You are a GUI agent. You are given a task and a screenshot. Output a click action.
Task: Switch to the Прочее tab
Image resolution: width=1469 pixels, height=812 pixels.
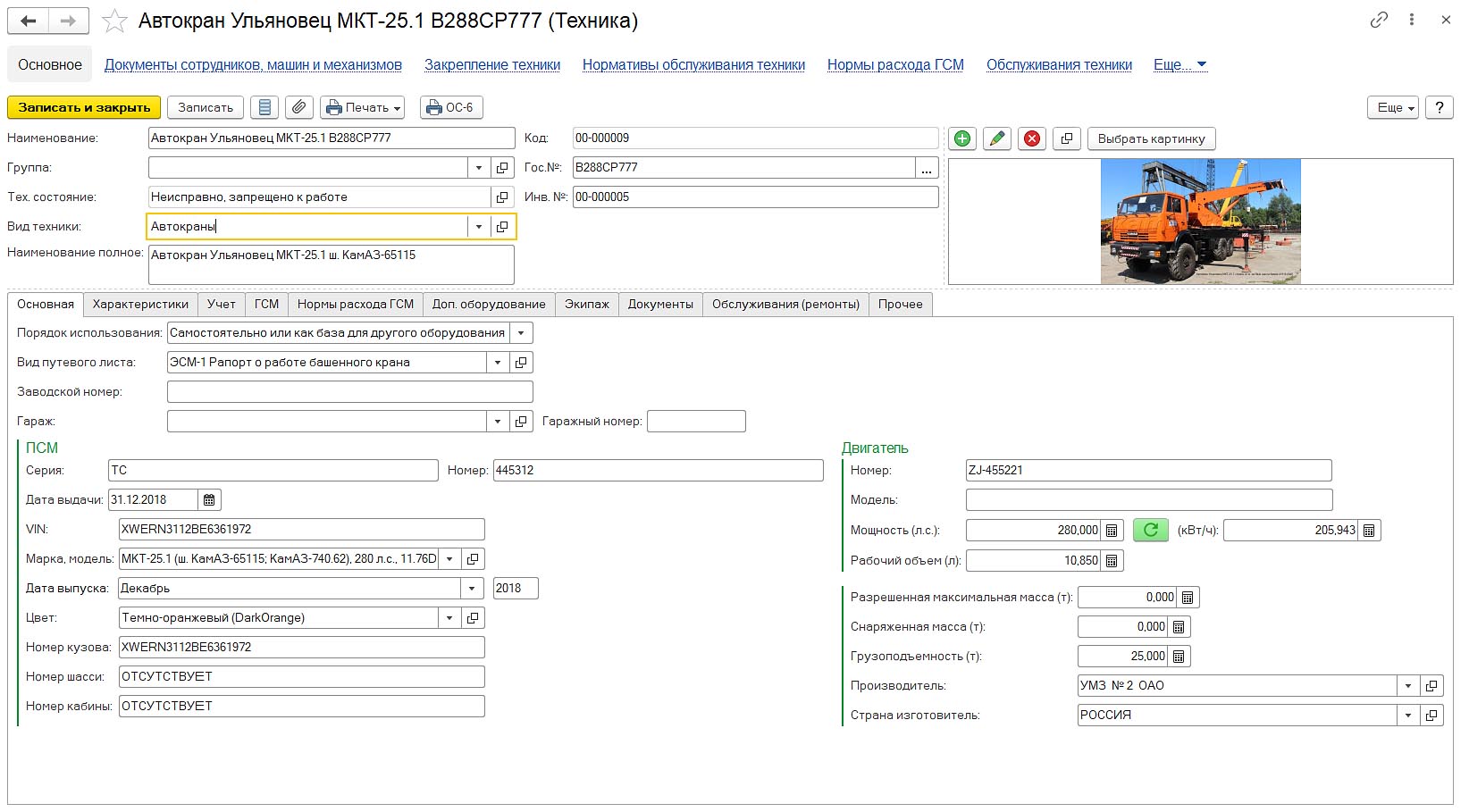point(901,305)
